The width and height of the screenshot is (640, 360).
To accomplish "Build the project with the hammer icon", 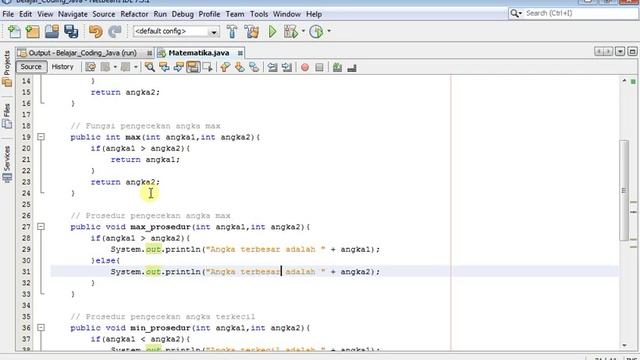I will click(x=232, y=31).
